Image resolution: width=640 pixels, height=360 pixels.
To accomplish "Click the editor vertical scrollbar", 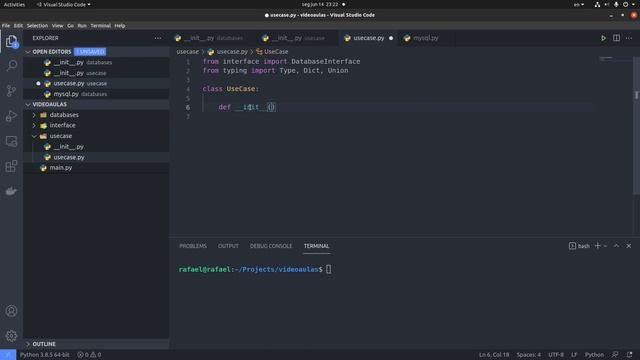I will [636, 127].
